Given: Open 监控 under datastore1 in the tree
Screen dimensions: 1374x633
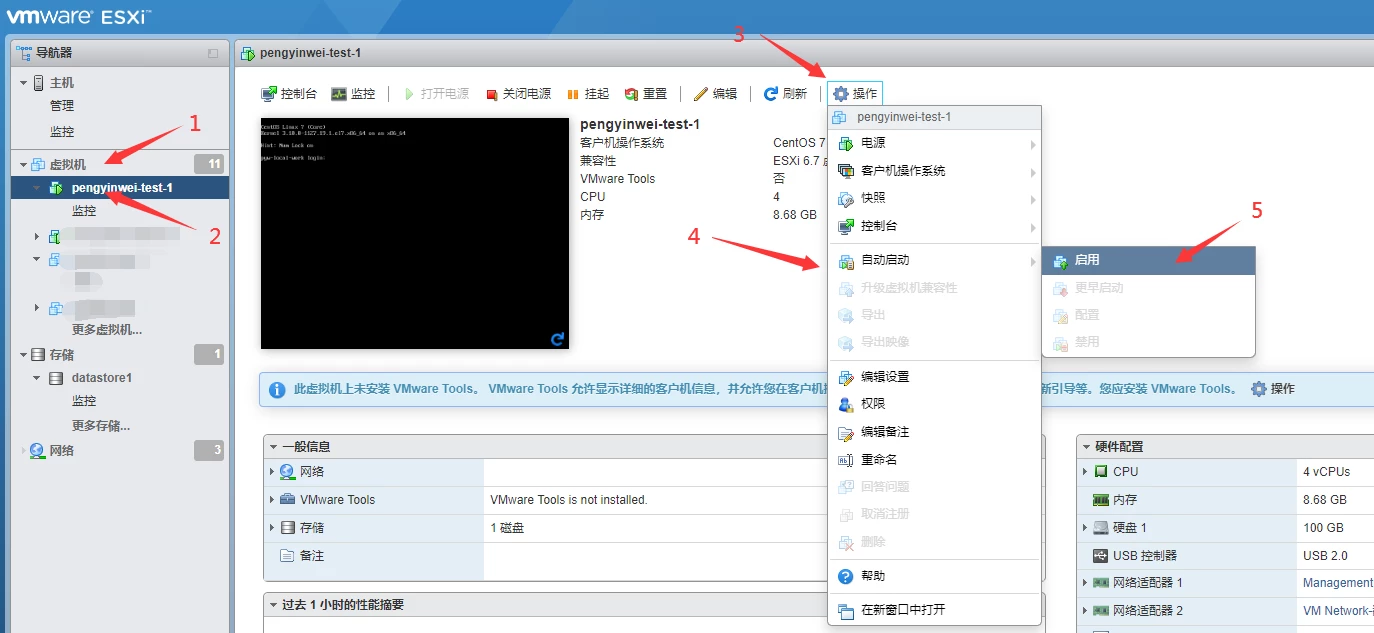Looking at the screenshot, I should point(84,401).
